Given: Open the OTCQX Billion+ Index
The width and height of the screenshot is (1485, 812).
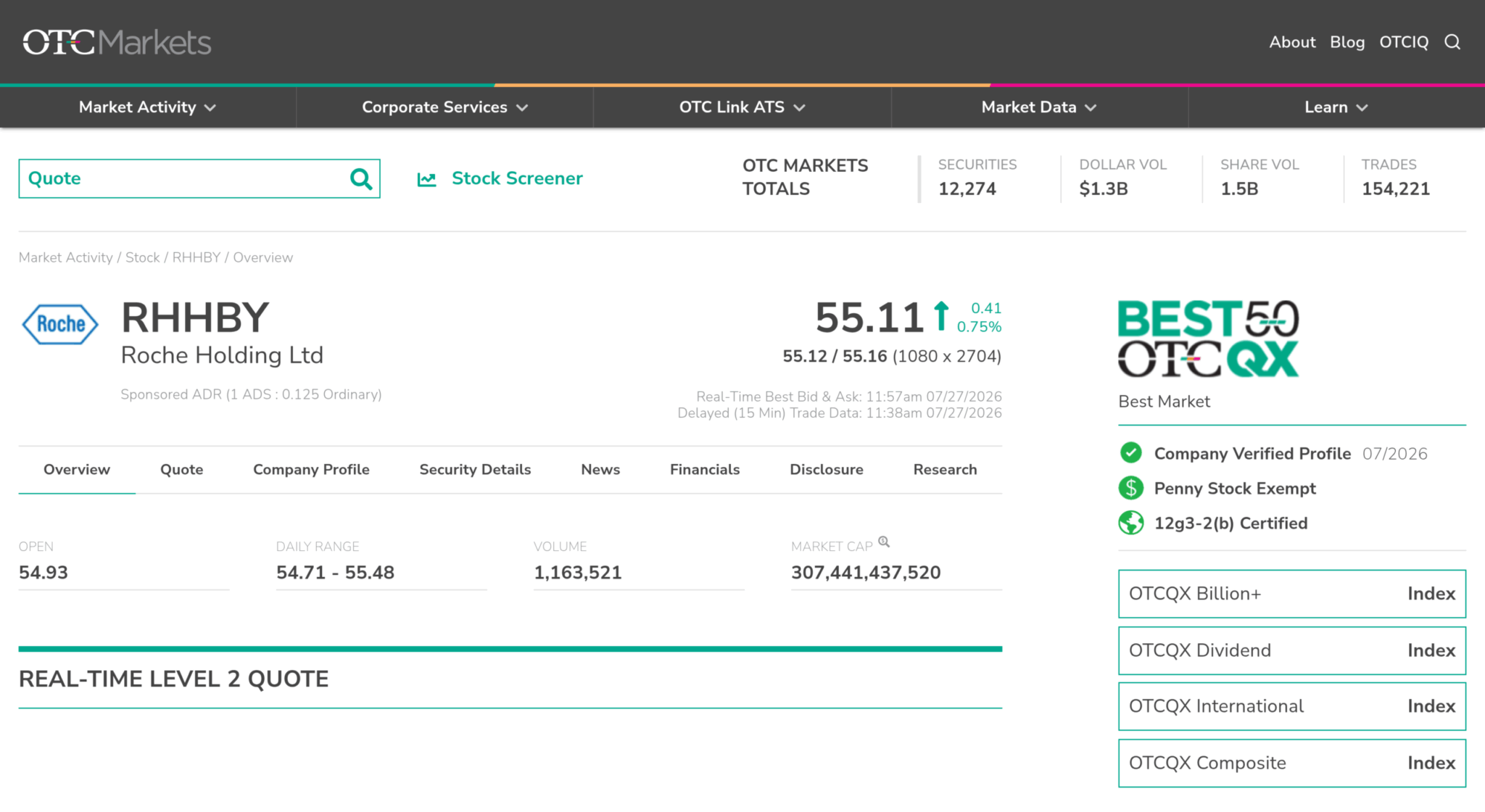Looking at the screenshot, I should [1292, 594].
